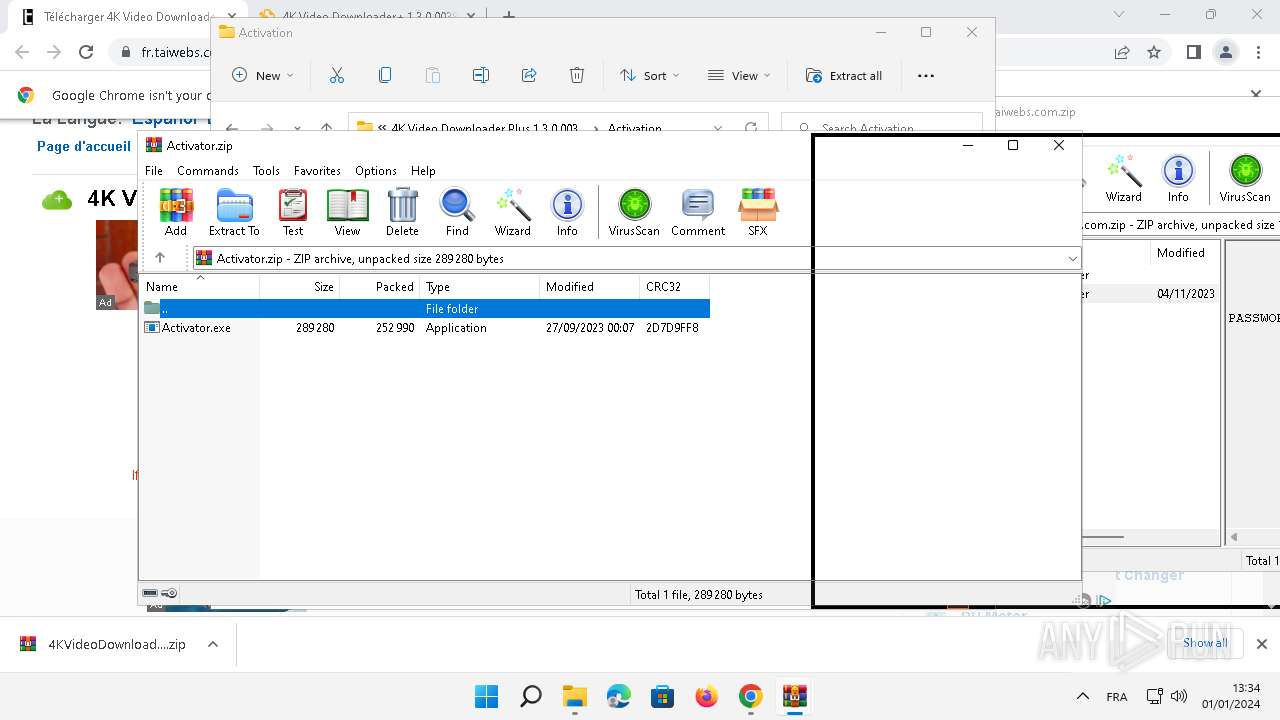
Task: Click the Add icon in Activator.zip WinRAR toolbar
Action: [x=176, y=212]
